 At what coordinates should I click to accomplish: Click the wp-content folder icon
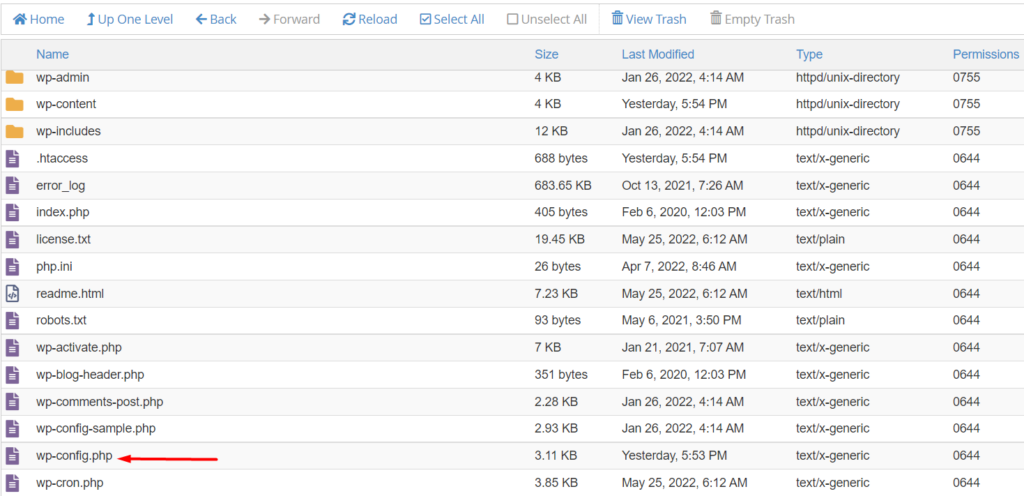coord(14,104)
